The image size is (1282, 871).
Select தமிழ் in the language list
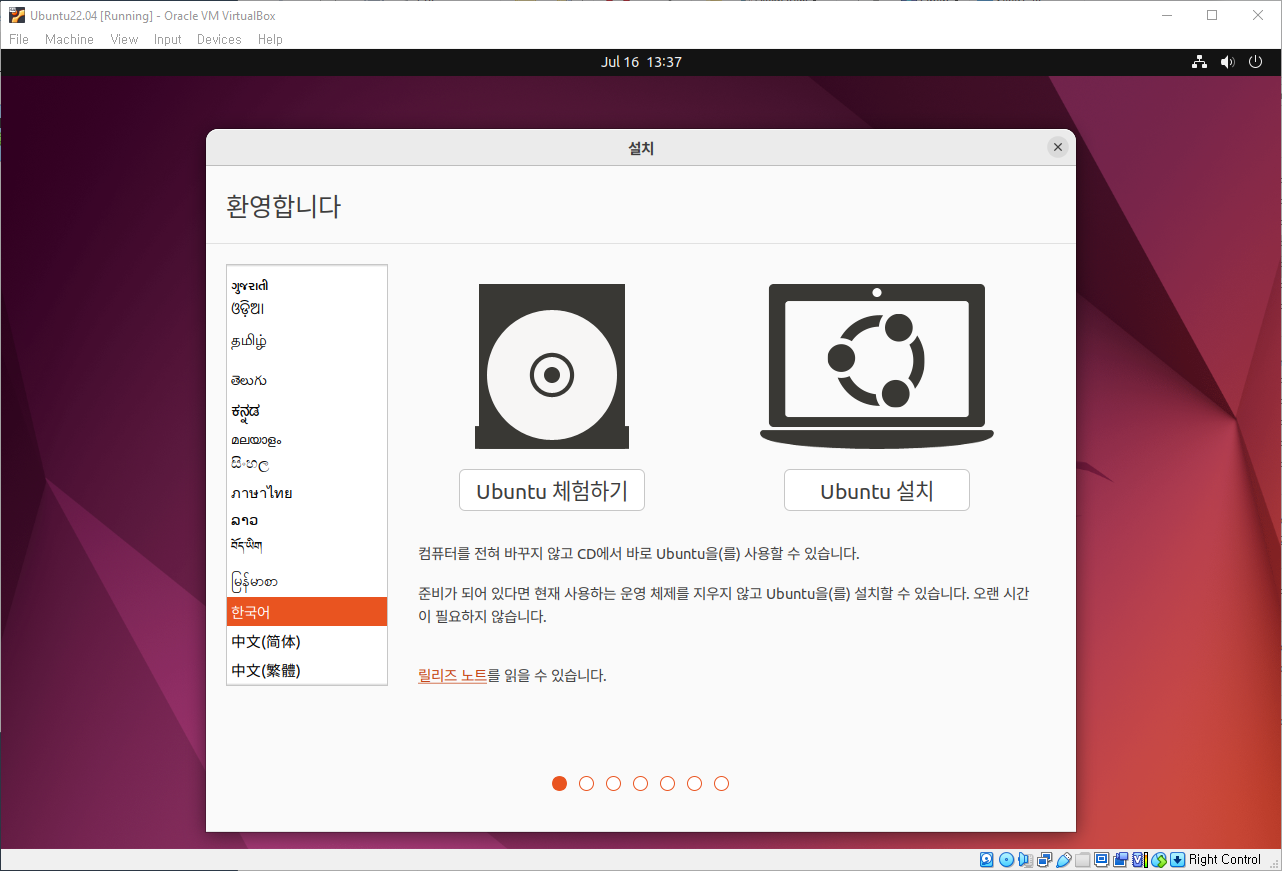[307, 341]
